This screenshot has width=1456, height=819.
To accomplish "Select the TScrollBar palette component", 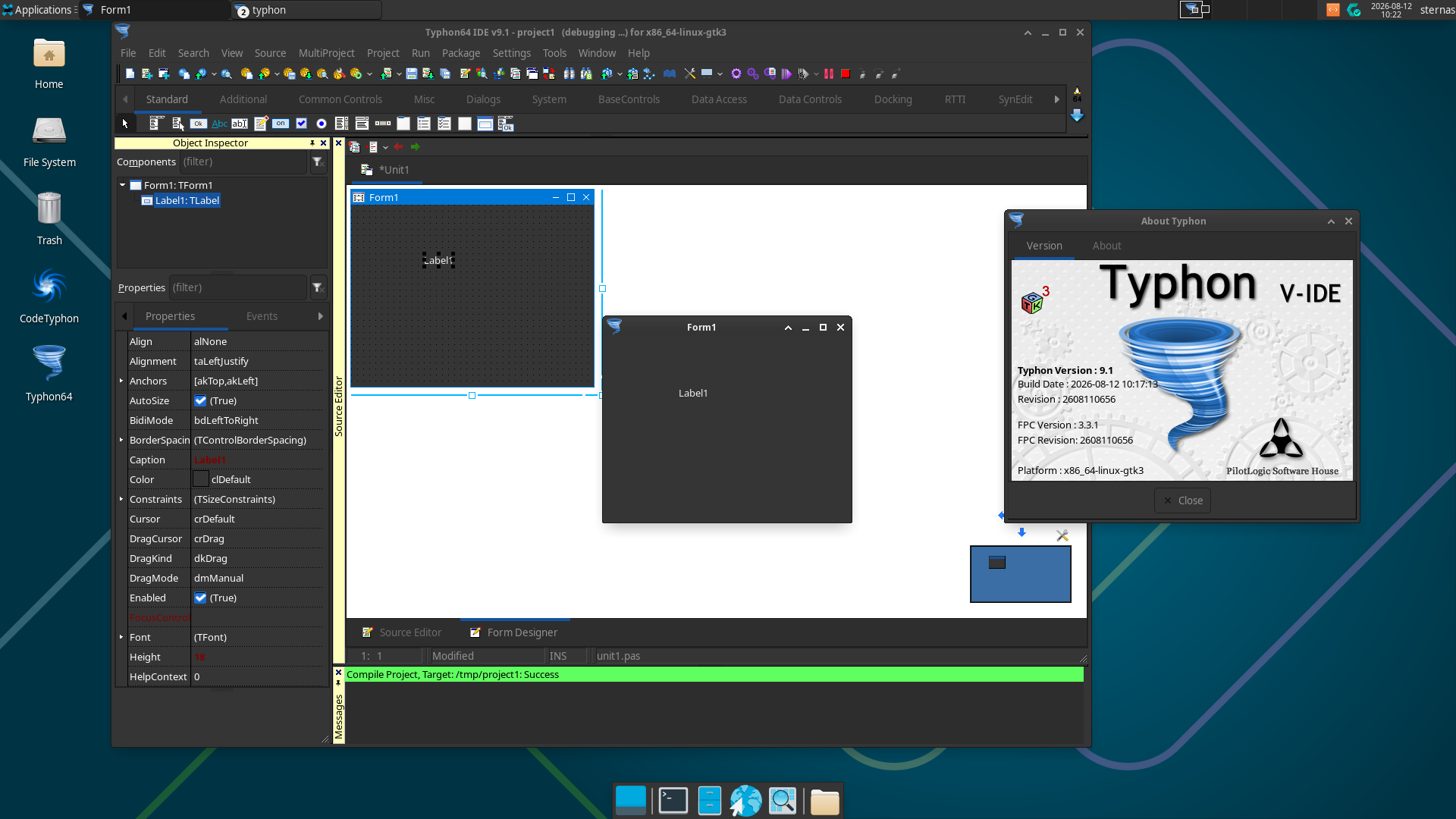I will (383, 124).
